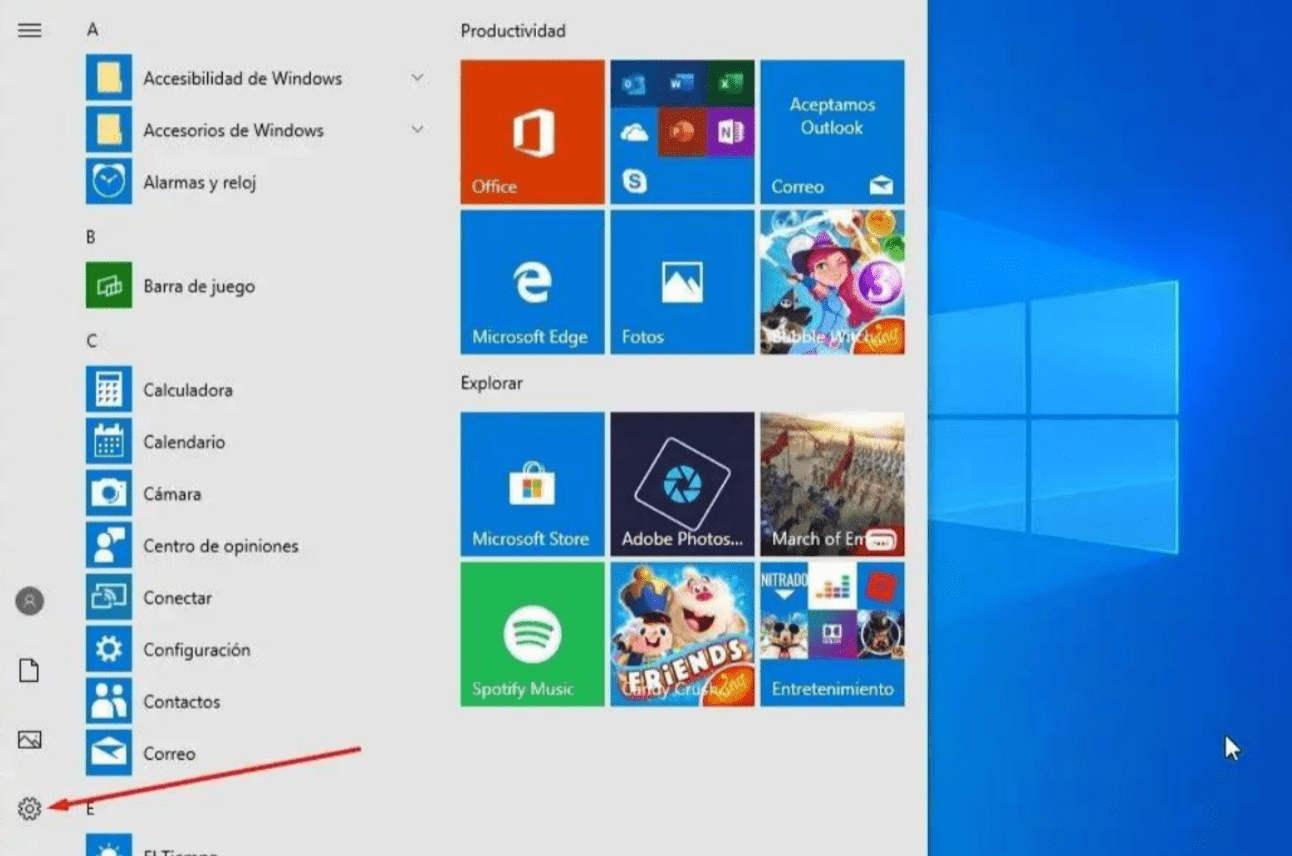This screenshot has height=856, width=1292.
Task: Select Calendario text label
Action: (x=184, y=442)
